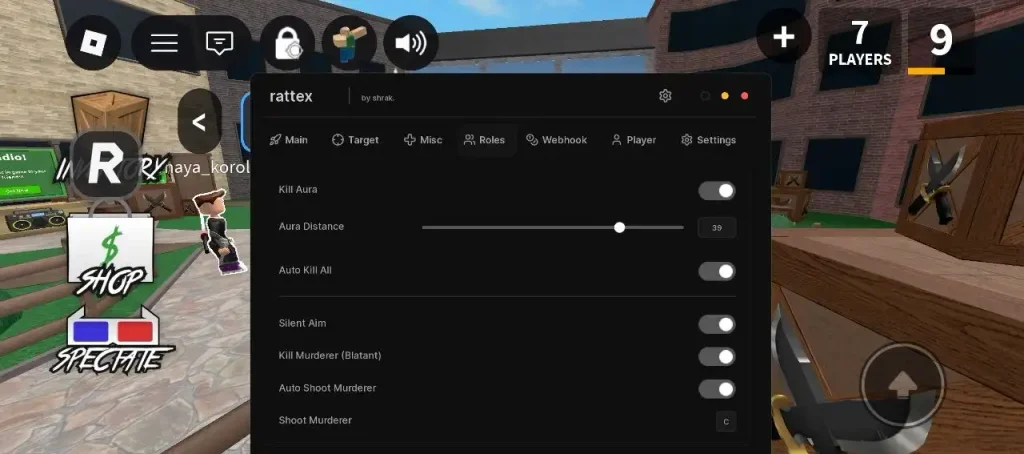
Task: Toggle Auto Kill All switch
Action: click(x=716, y=271)
